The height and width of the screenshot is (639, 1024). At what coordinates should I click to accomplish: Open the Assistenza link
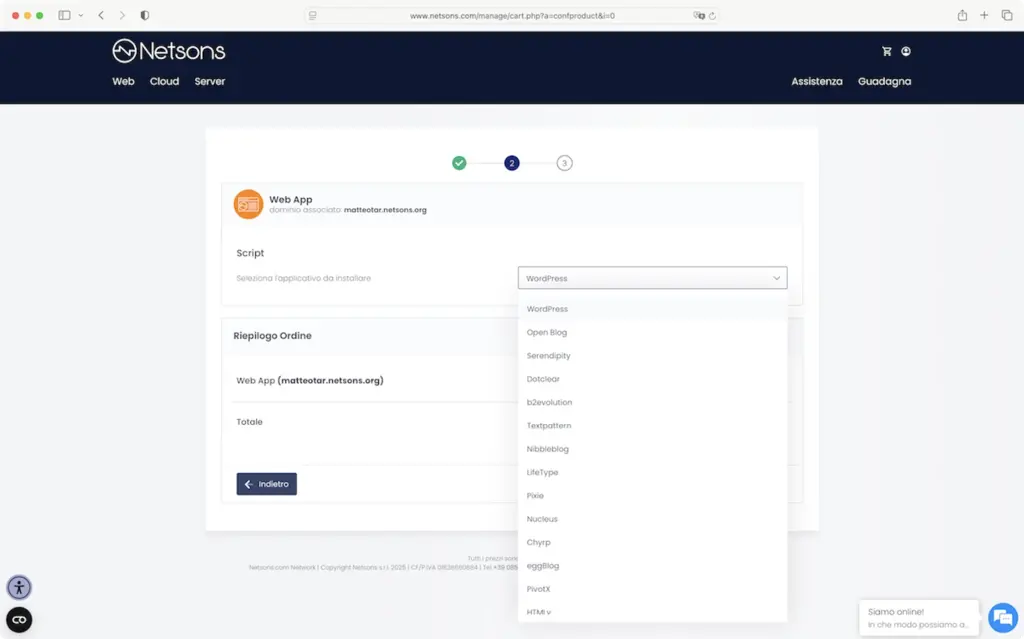tap(816, 81)
